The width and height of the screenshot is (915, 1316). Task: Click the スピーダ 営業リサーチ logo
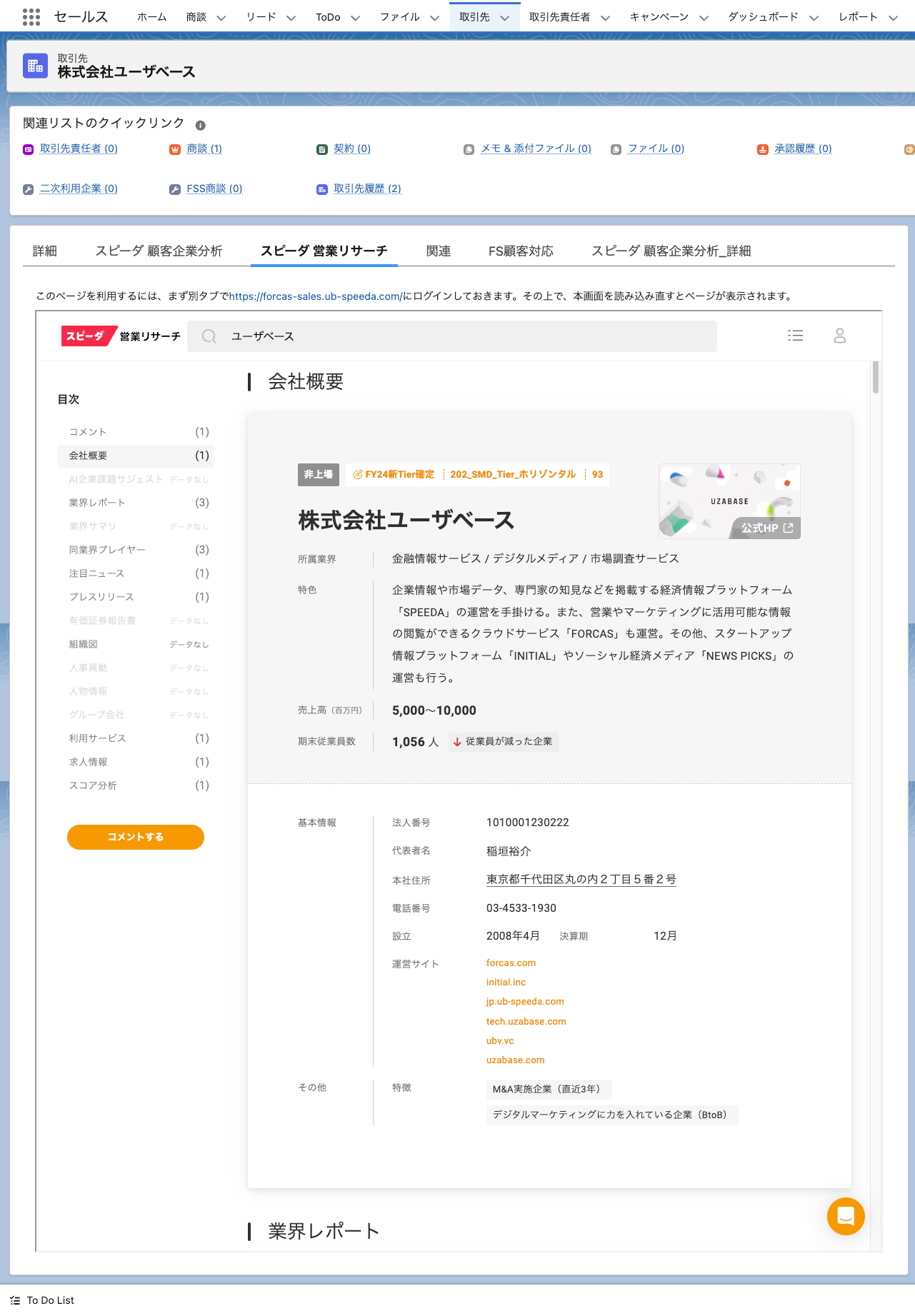[x=121, y=336]
